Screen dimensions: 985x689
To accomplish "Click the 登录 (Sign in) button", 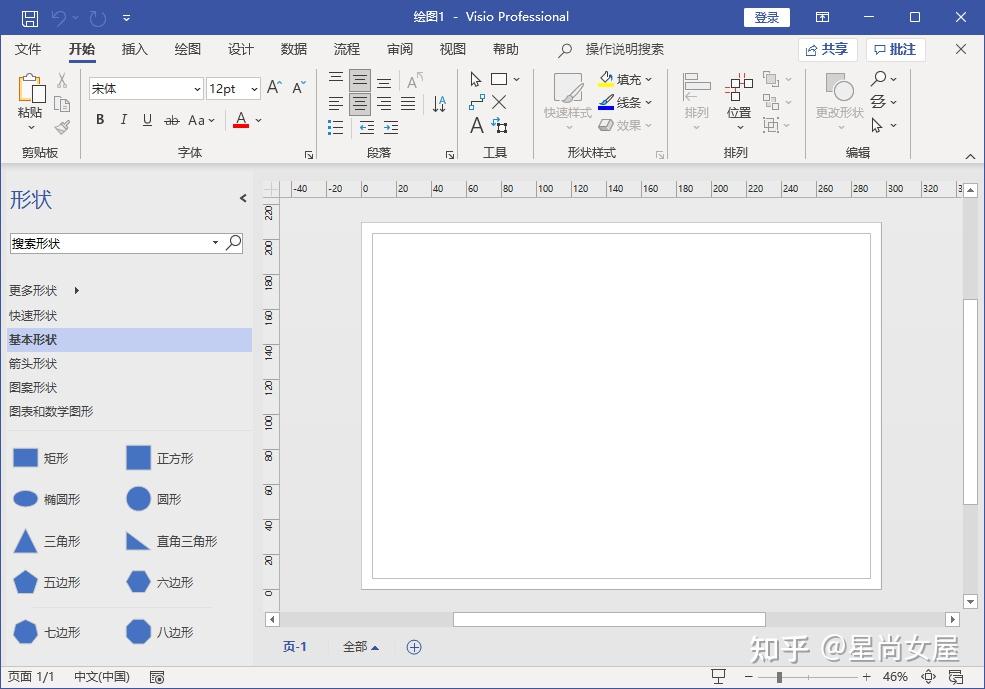I will 766,16.
